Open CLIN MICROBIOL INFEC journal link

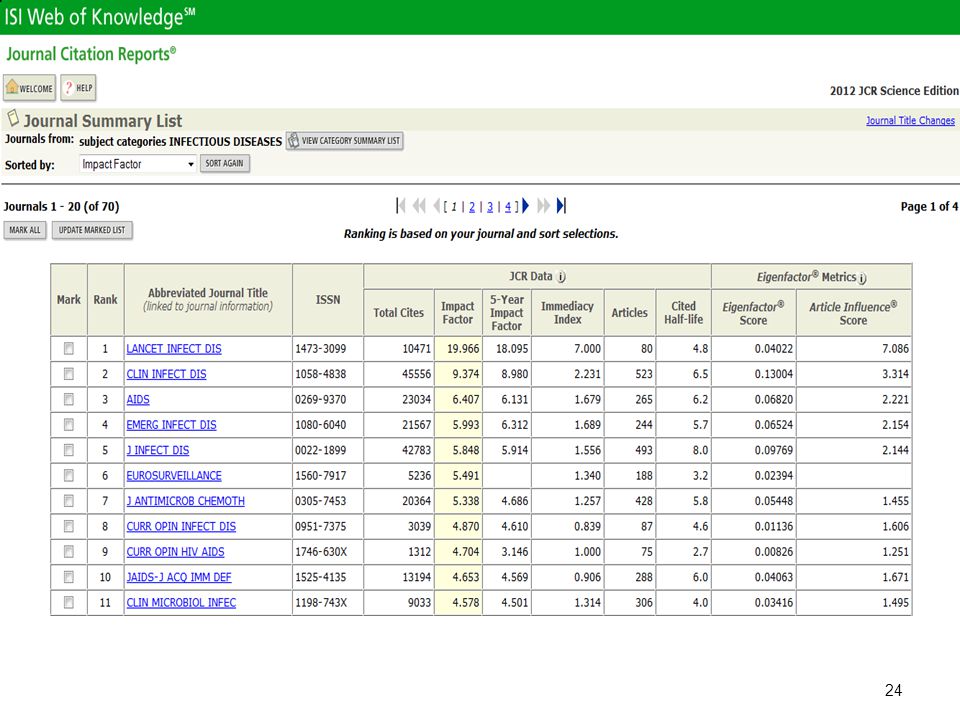click(x=181, y=602)
